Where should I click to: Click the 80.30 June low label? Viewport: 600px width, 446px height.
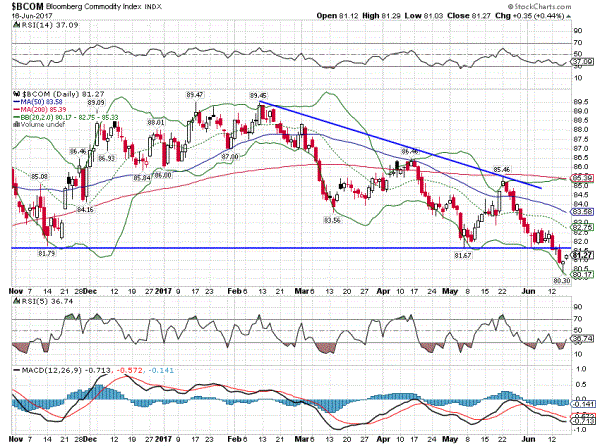click(559, 282)
